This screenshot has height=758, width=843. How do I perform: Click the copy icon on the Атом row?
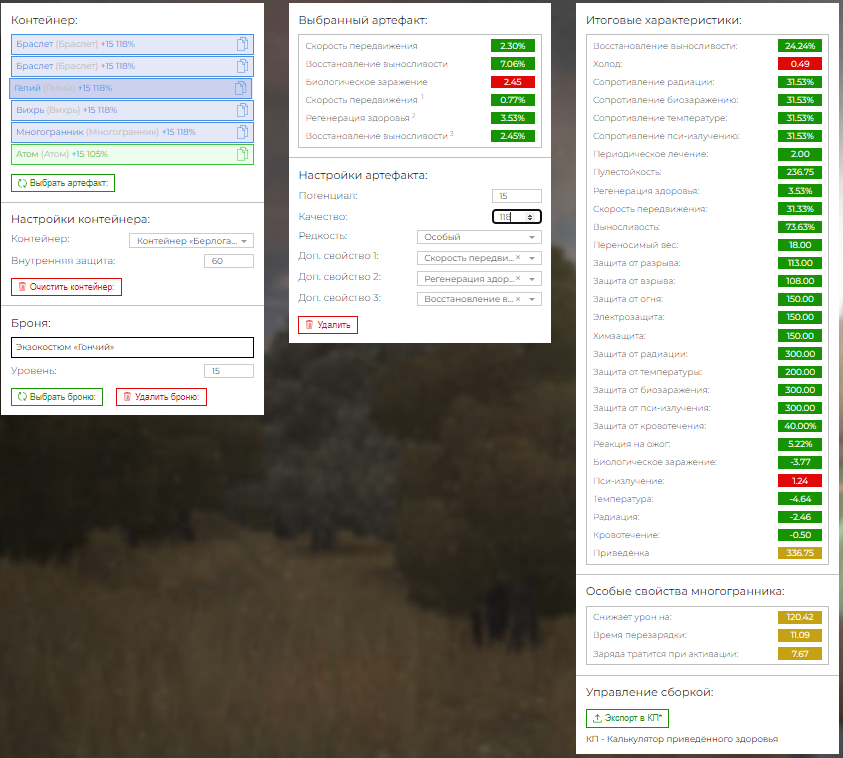coord(241,154)
